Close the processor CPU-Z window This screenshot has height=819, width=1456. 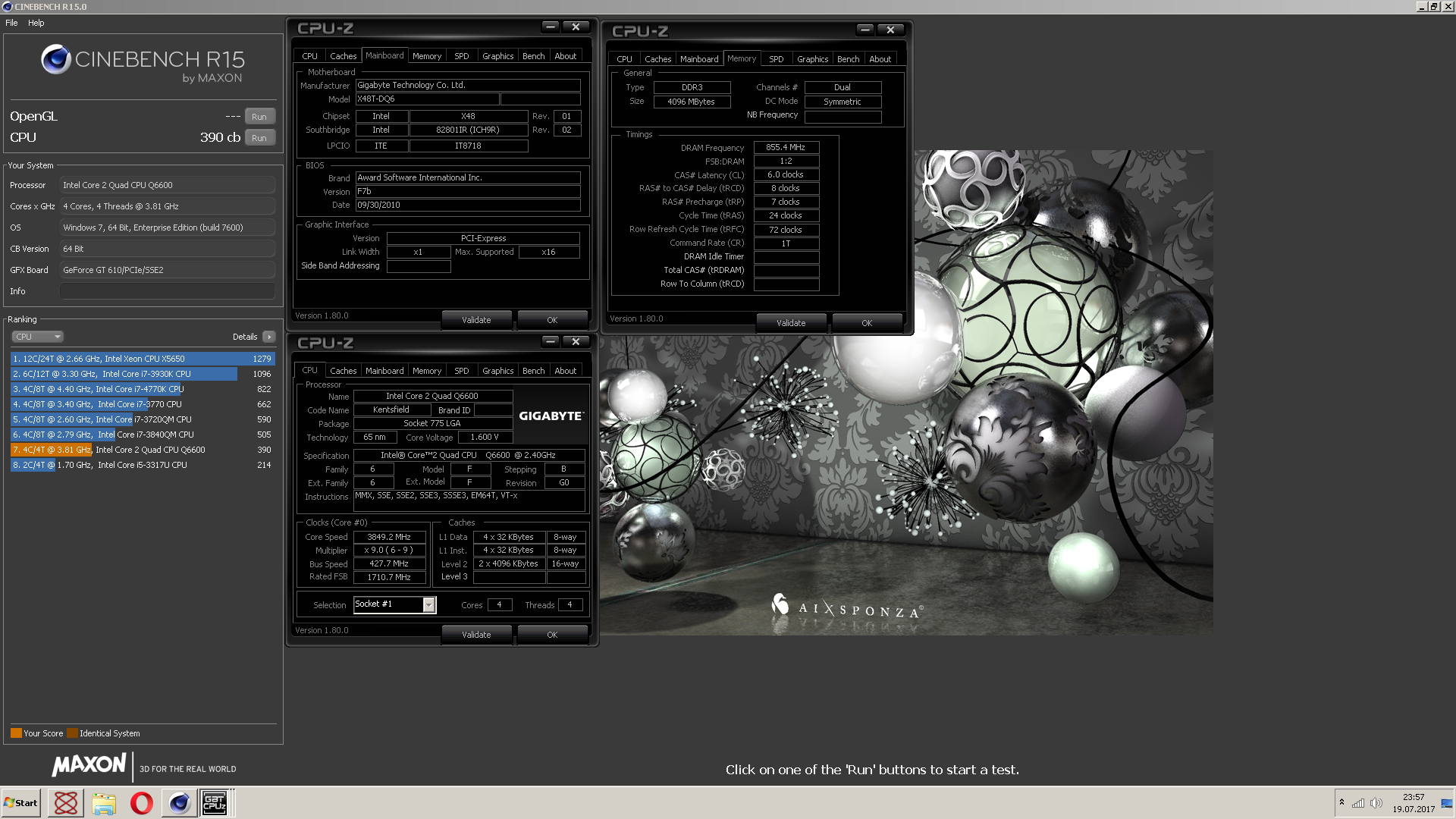click(x=576, y=341)
